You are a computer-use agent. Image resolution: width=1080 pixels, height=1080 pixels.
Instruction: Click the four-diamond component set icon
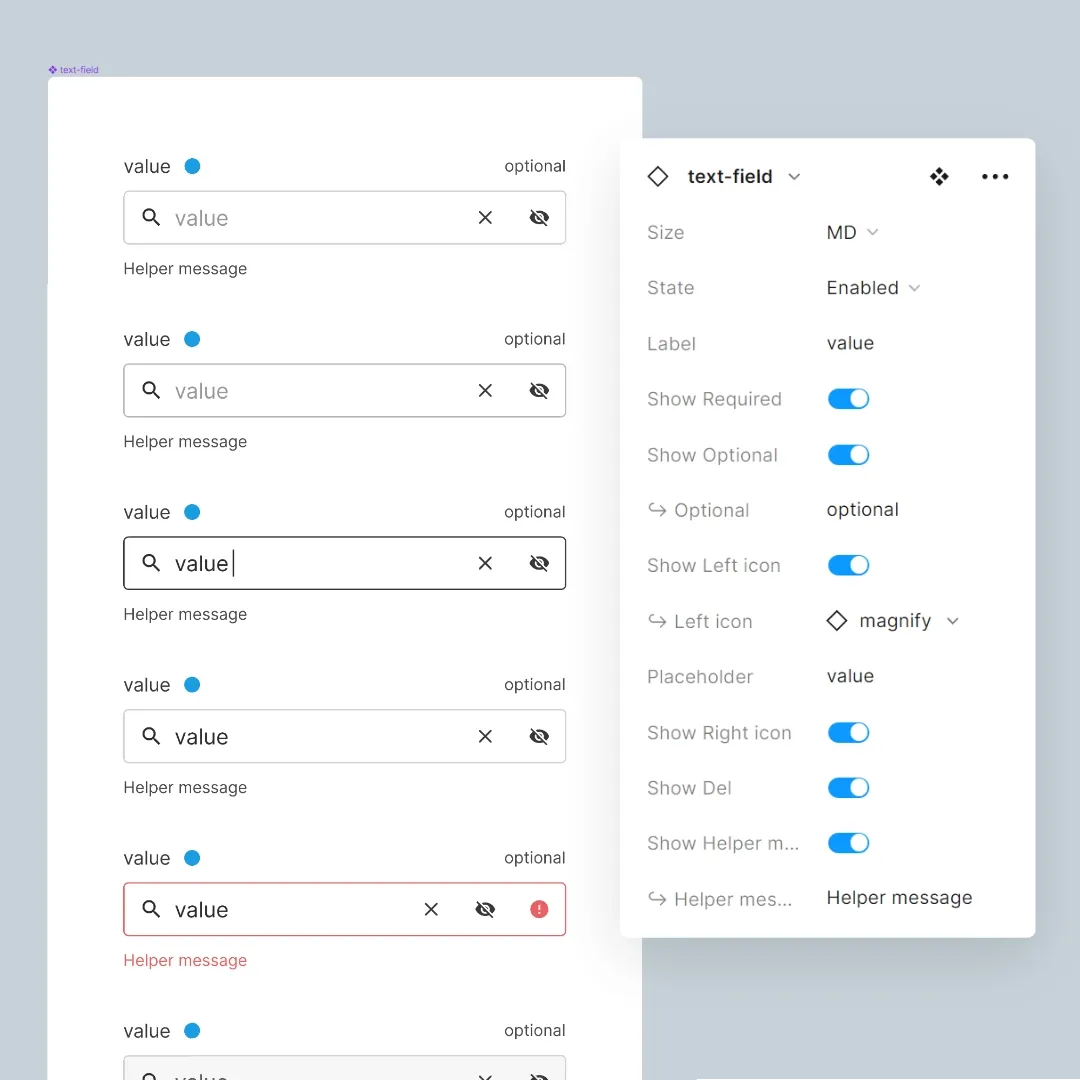tap(939, 176)
